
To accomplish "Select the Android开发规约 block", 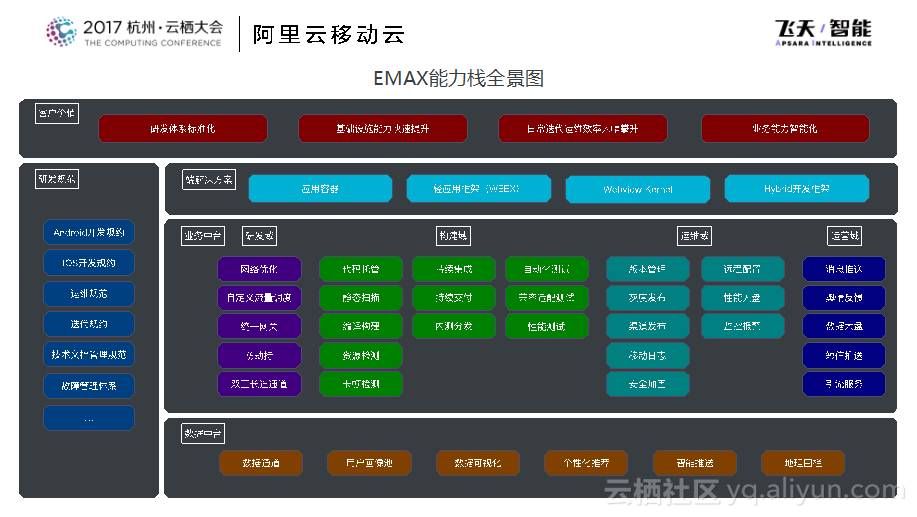I will (x=89, y=232).
